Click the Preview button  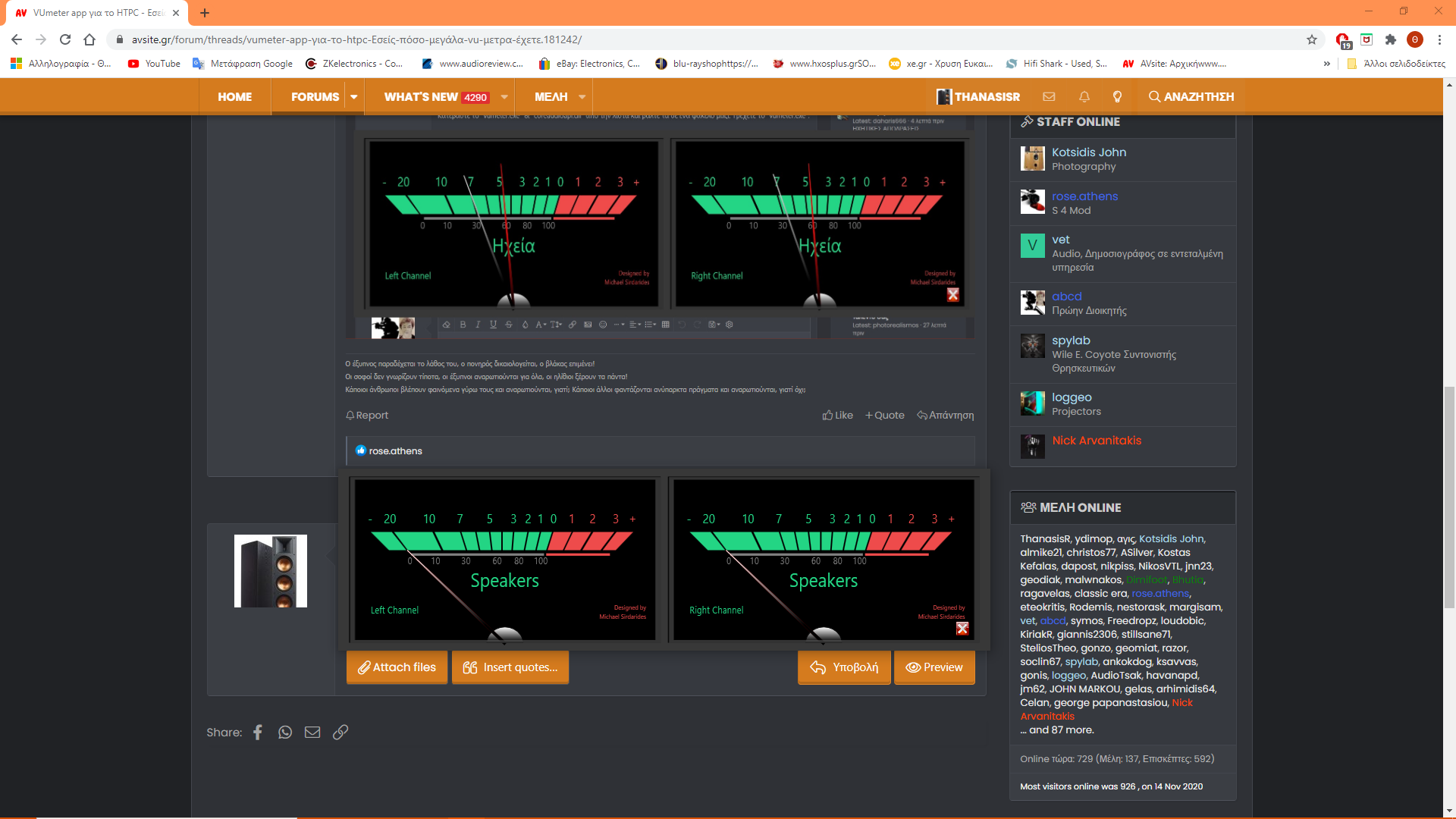pyautogui.click(x=934, y=667)
